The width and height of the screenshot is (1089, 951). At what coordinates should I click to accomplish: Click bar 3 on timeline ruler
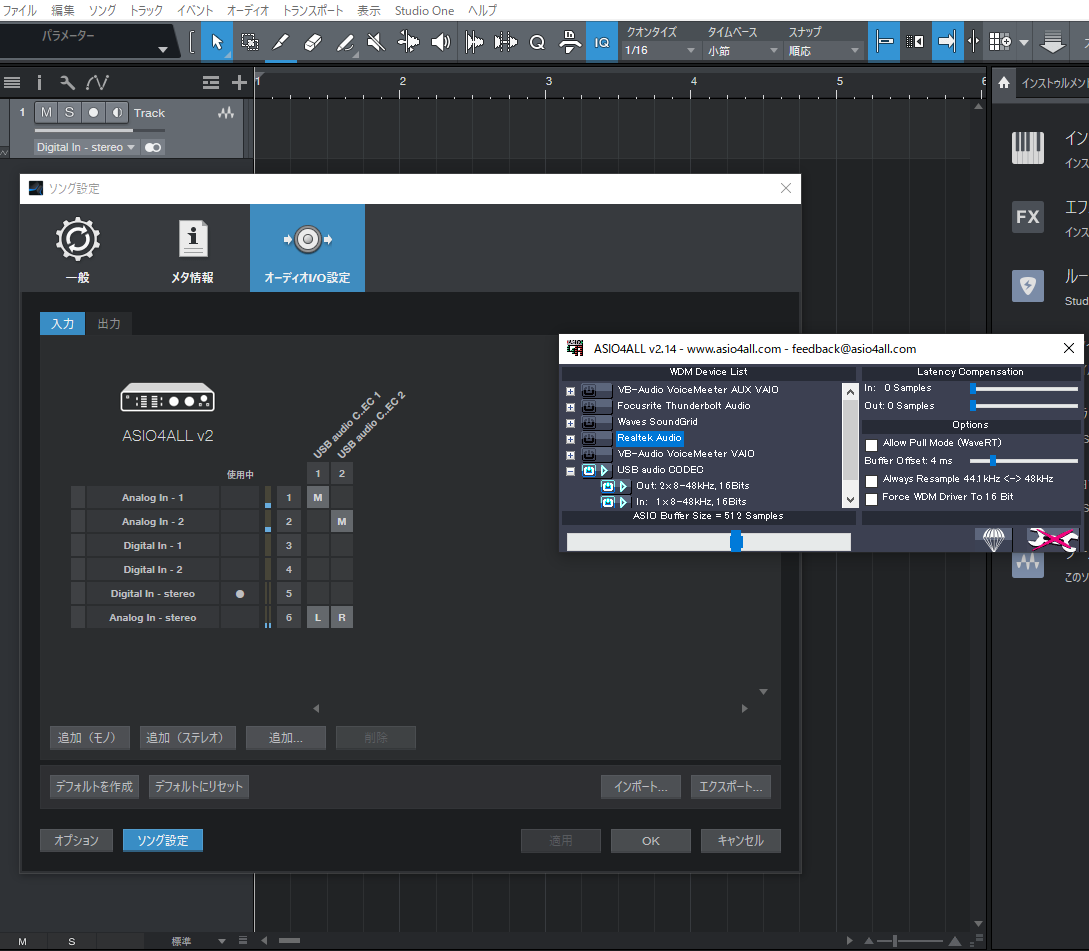548,83
